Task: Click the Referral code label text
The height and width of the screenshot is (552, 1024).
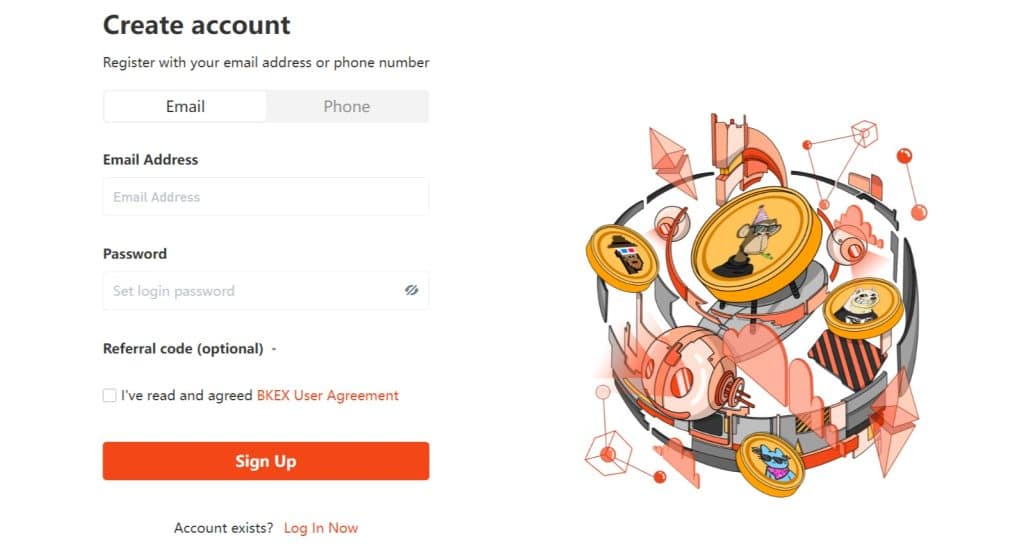Action: coord(183,349)
